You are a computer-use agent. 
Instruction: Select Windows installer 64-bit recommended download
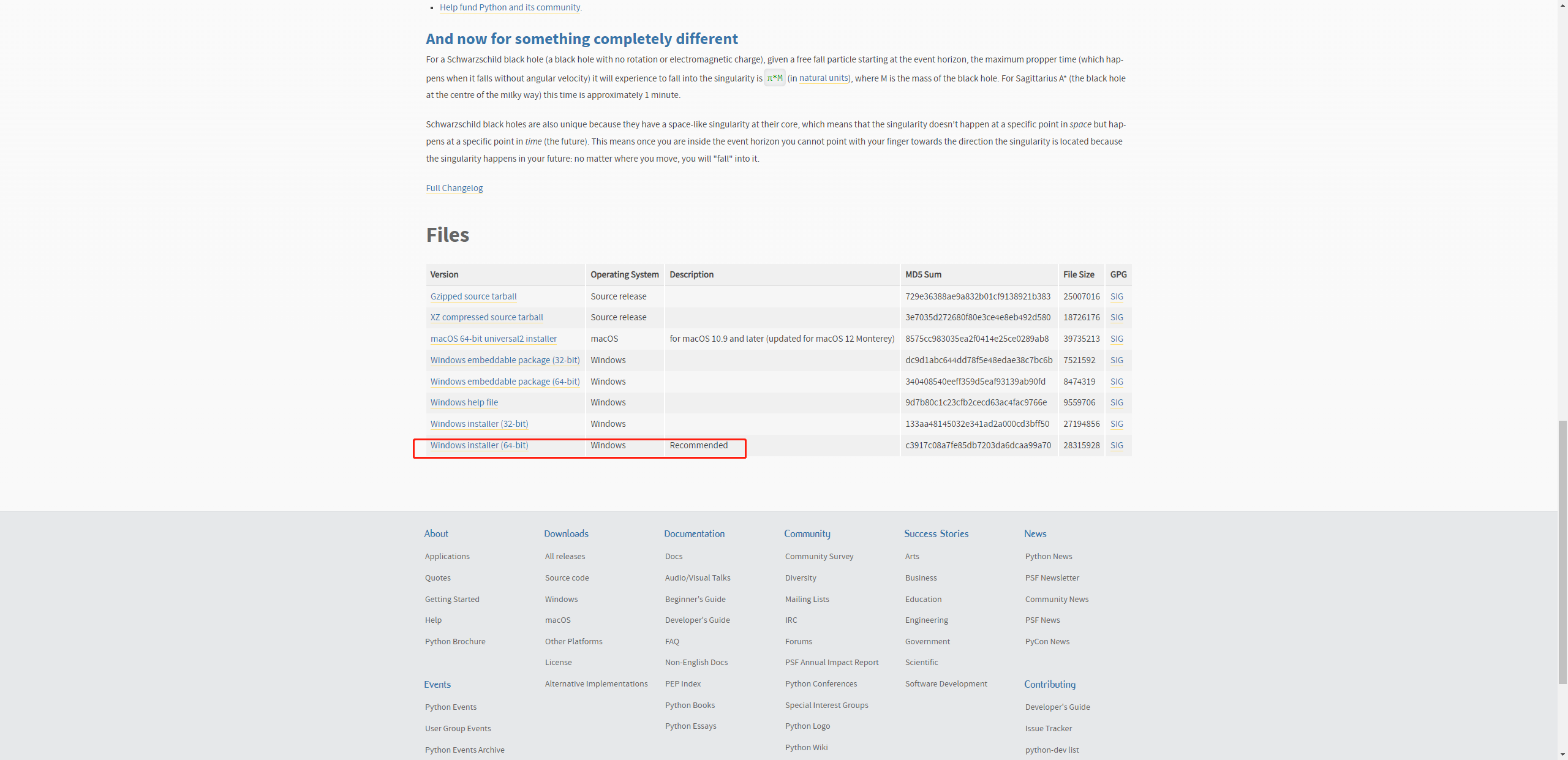coord(478,445)
